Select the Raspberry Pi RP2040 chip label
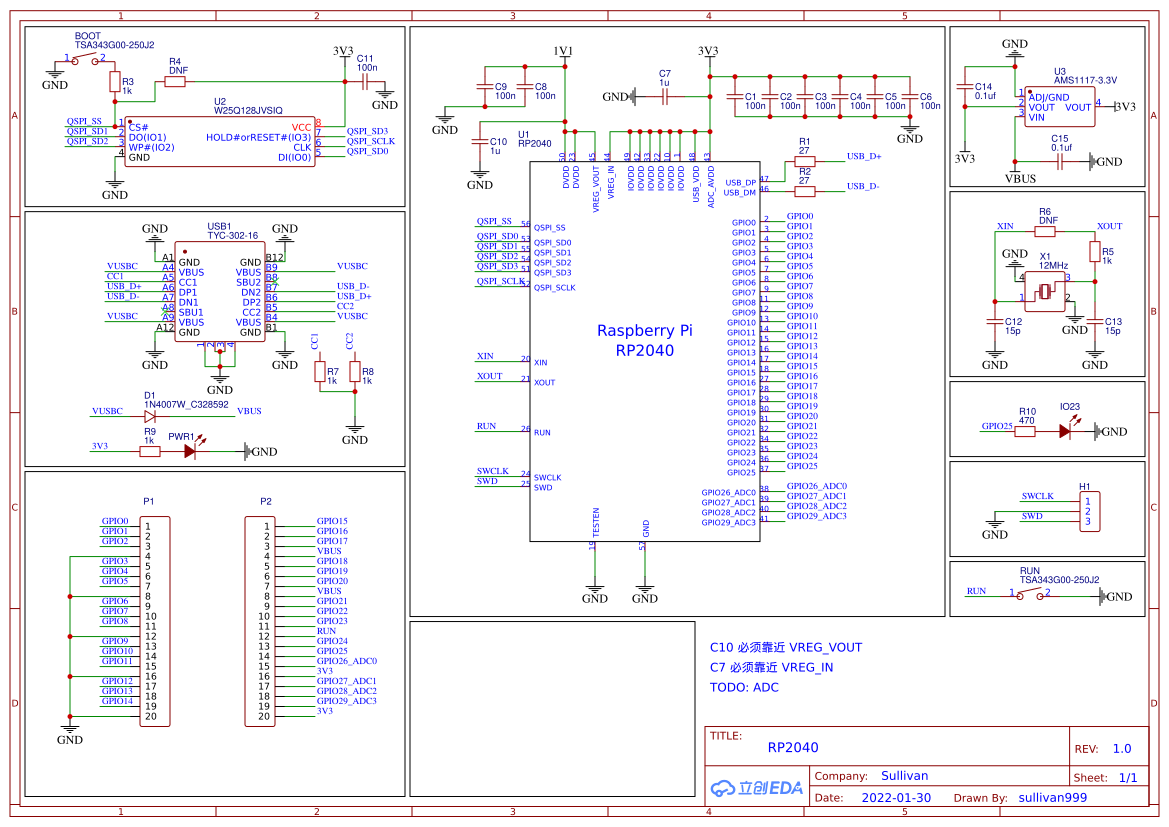The image size is (1169, 827). click(644, 341)
